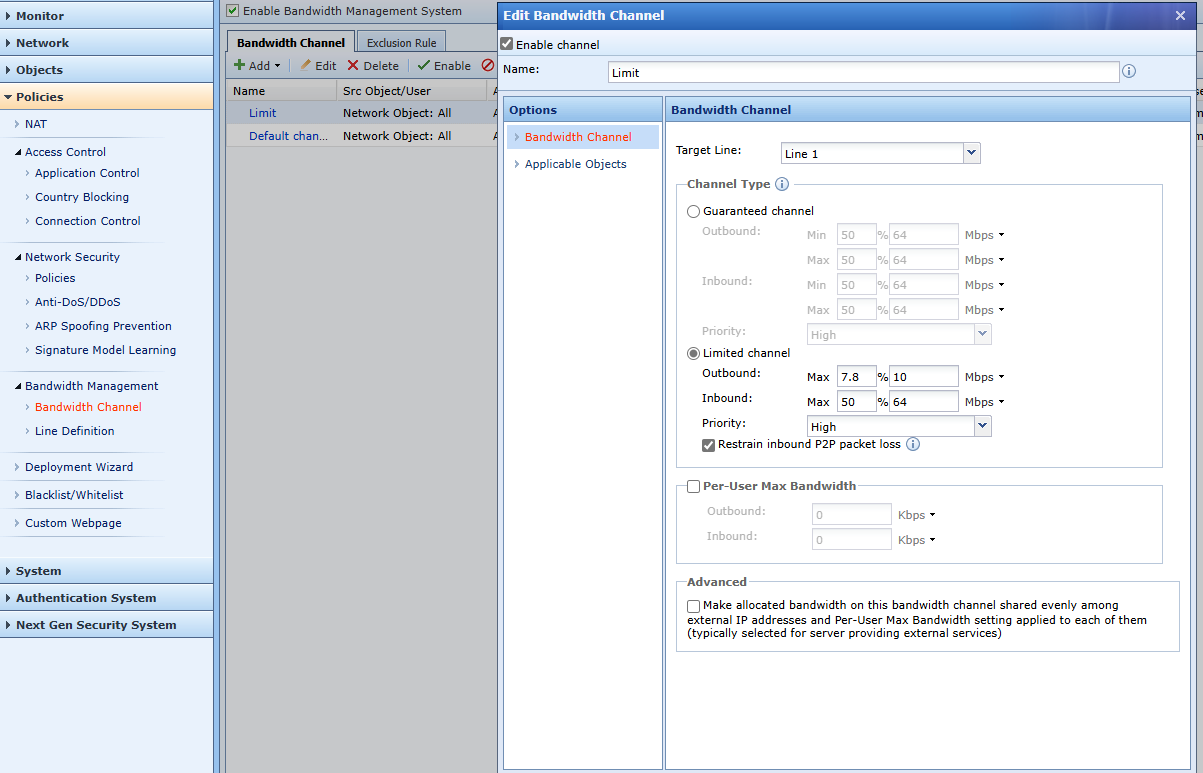Open the Target Line dropdown

[x=971, y=153]
